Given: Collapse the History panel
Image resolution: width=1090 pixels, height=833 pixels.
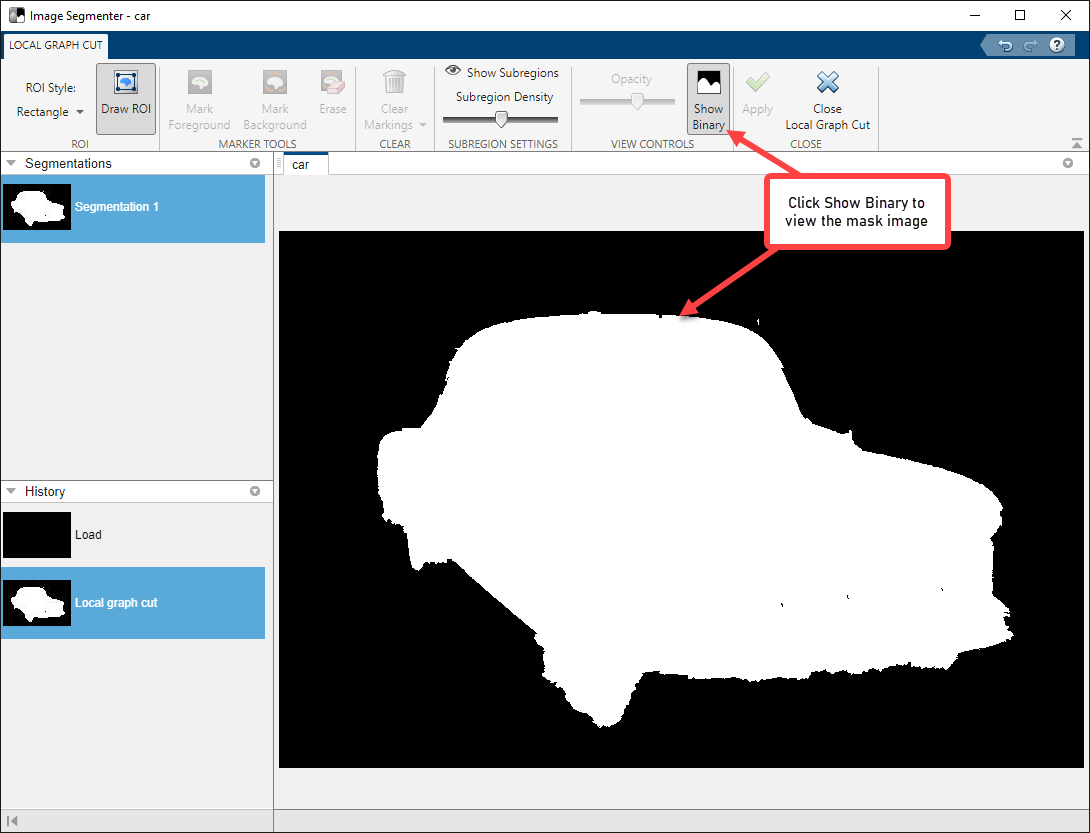Looking at the screenshot, I should click(12, 491).
